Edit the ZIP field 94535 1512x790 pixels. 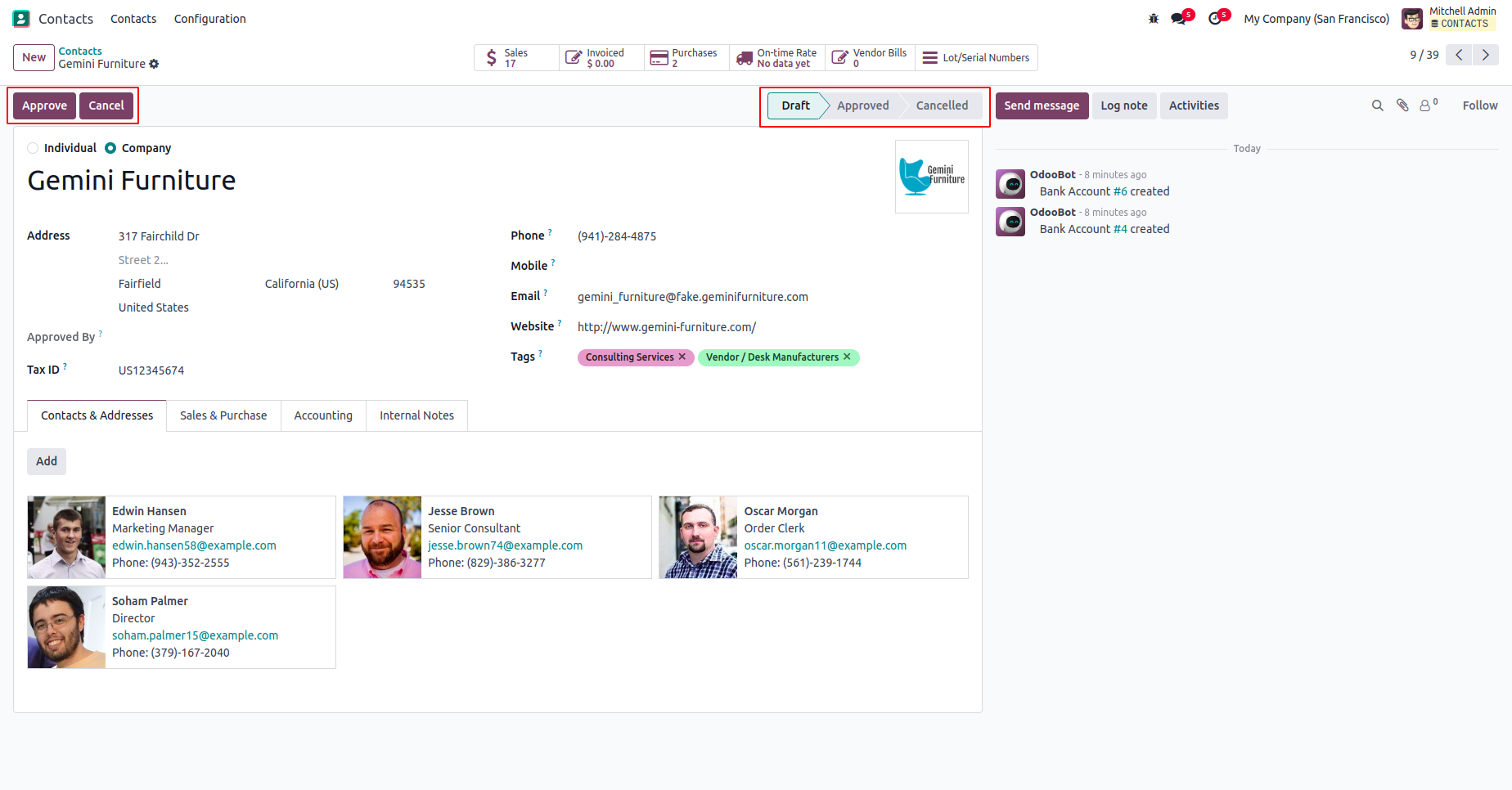pos(440,284)
